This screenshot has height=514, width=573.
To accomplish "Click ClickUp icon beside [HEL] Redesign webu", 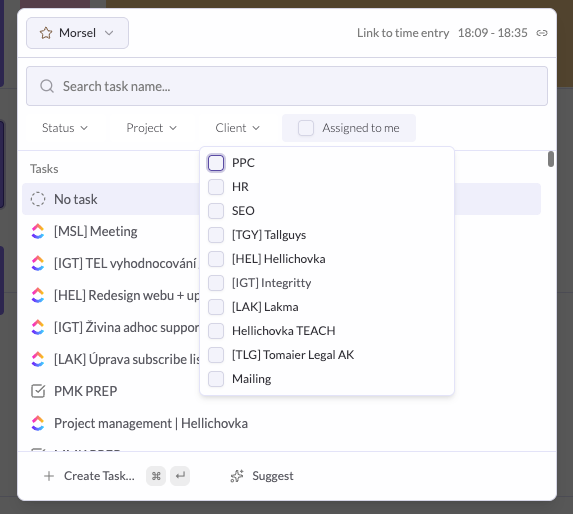I will (x=38, y=296).
